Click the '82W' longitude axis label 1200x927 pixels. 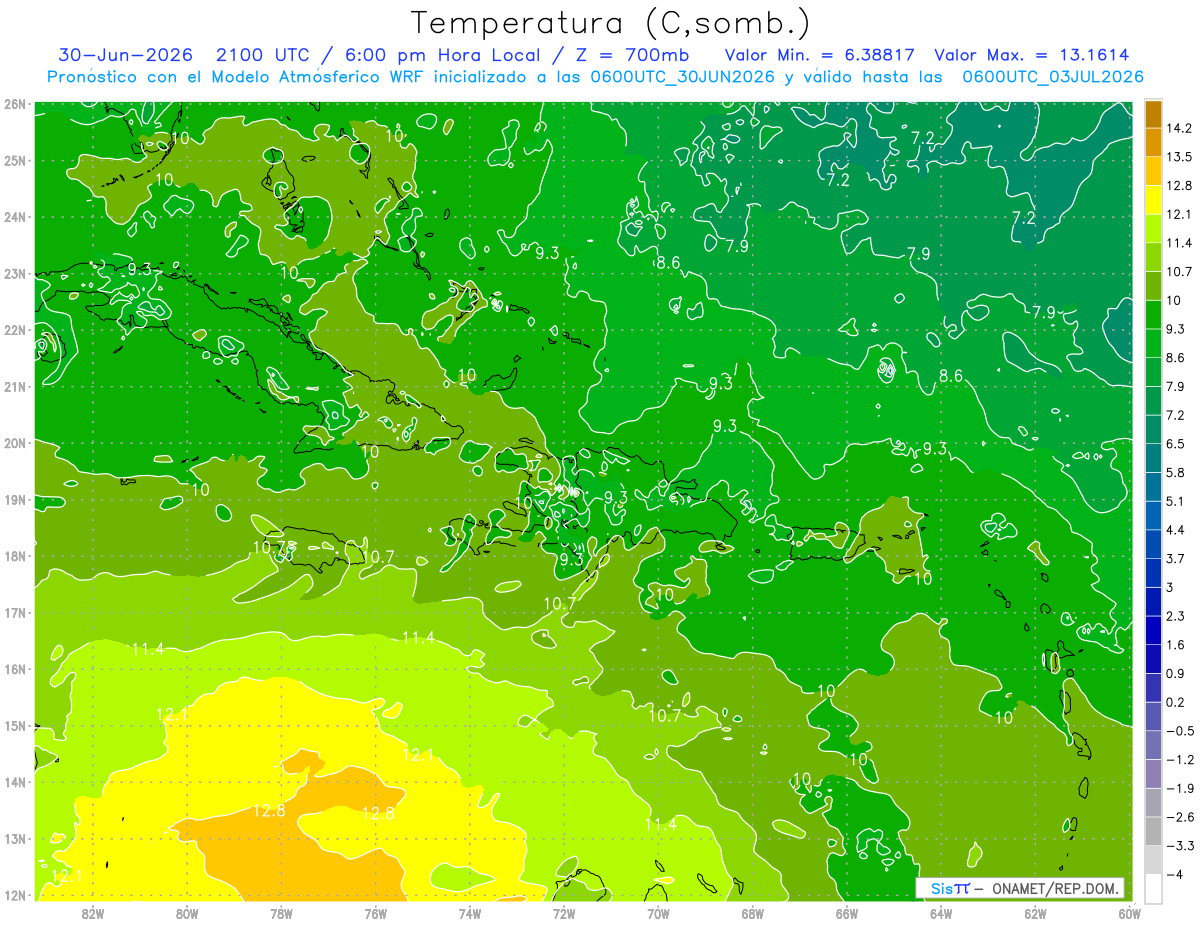point(93,913)
